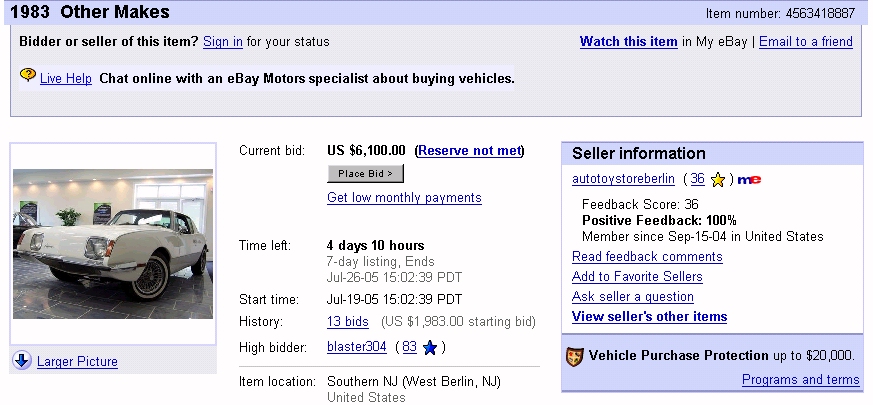Click the Larger Picture down-arrow icon
Image resolution: width=873 pixels, height=405 pixels.
(22, 361)
